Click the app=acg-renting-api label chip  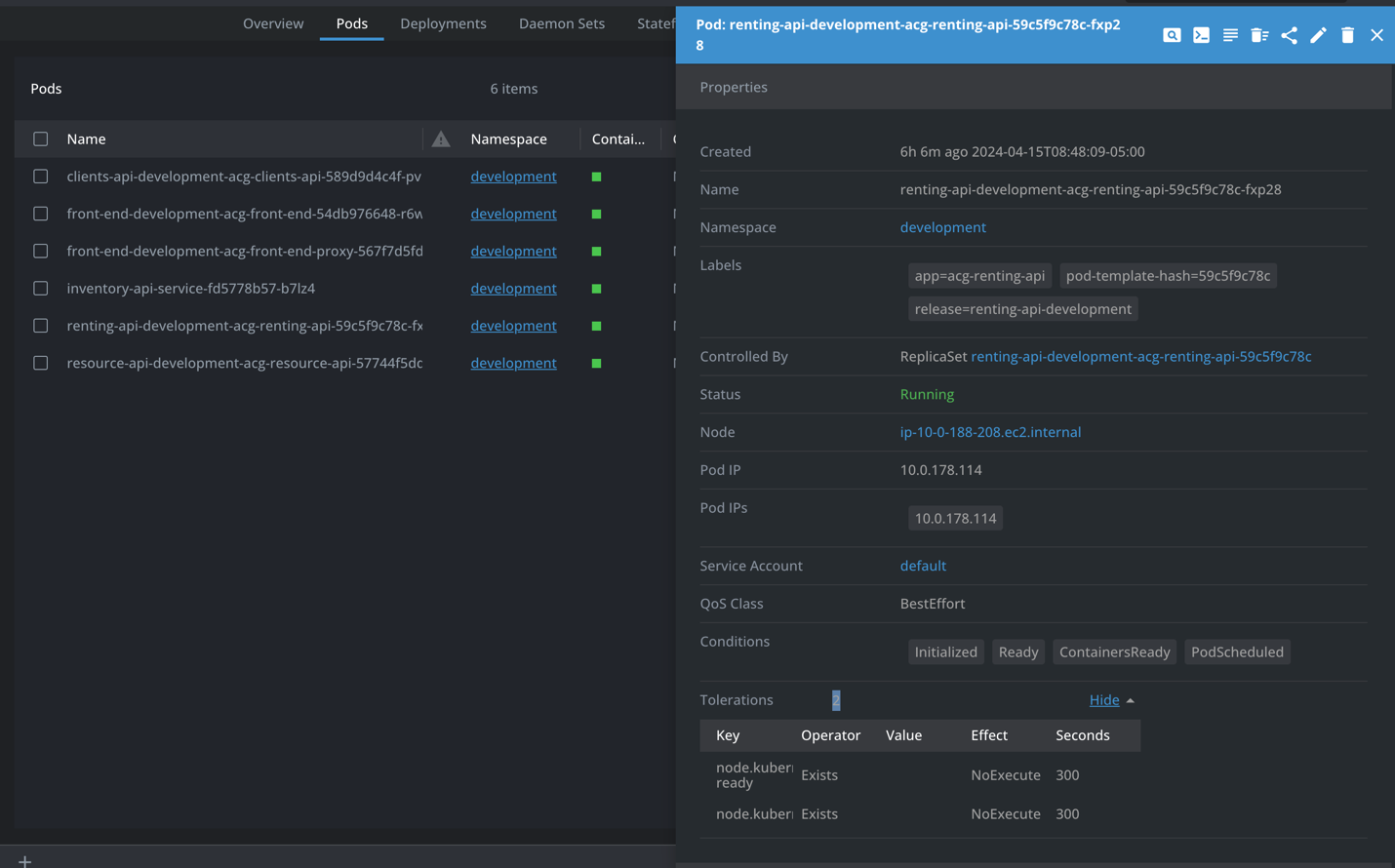(x=979, y=276)
